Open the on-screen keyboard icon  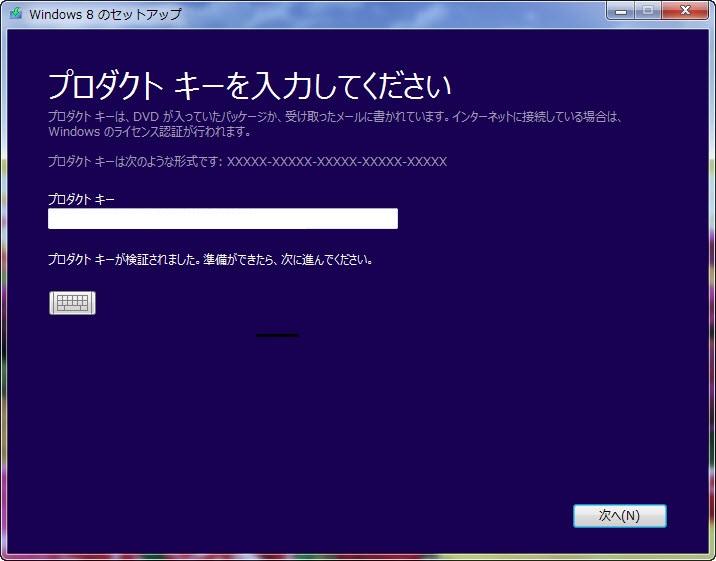coord(73,303)
